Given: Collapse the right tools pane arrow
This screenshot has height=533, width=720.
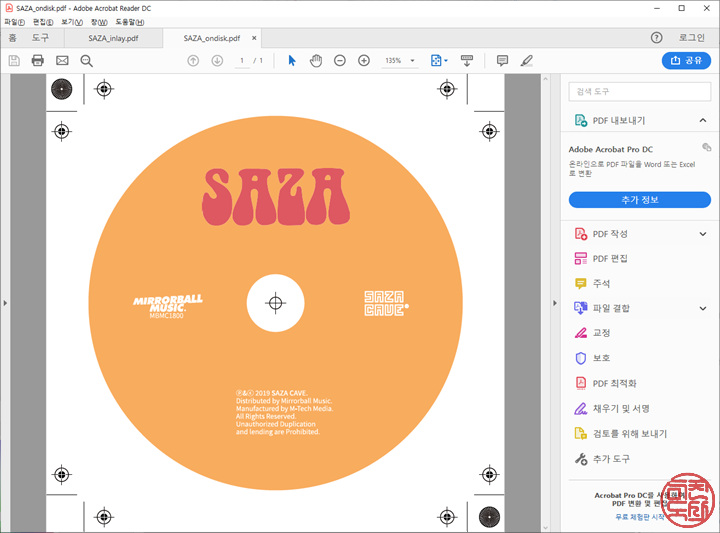Looking at the screenshot, I should (555, 303).
